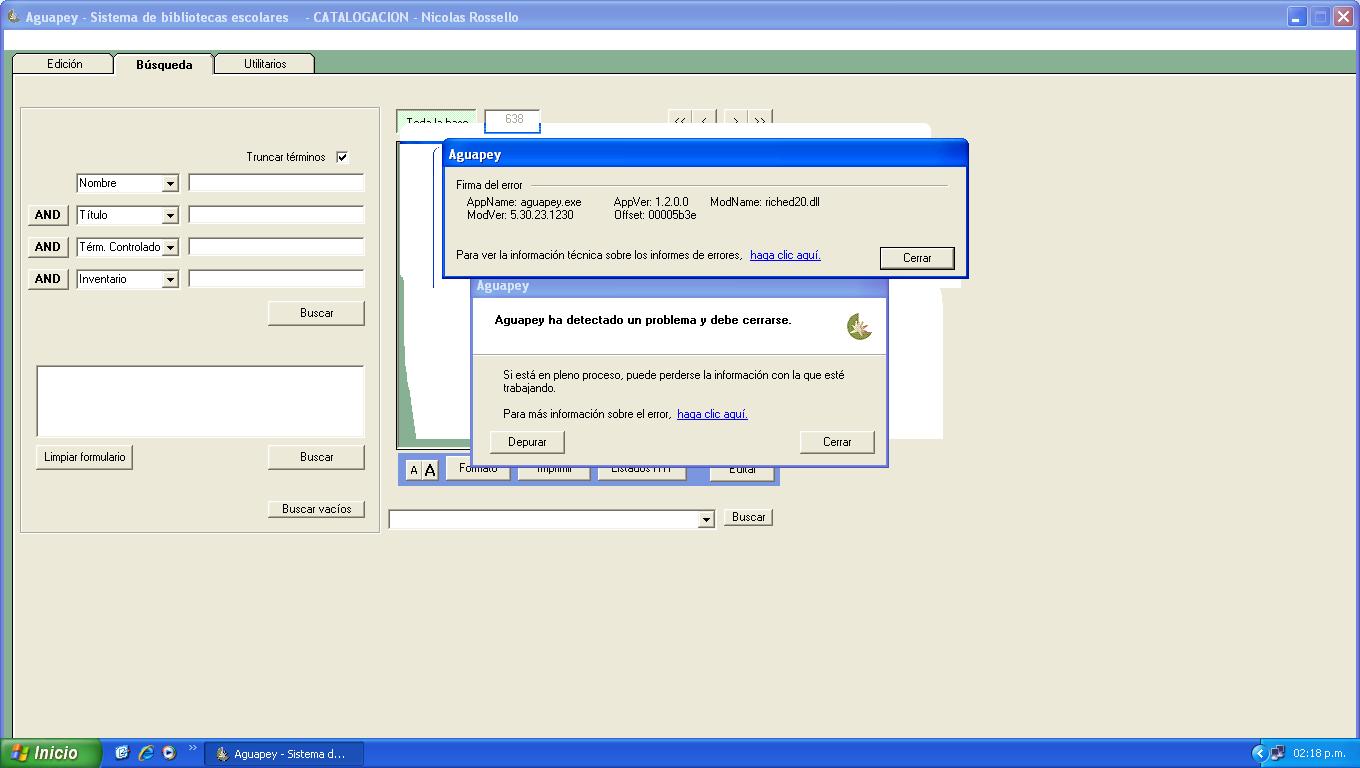
Task: Switch to the Edición tab
Action: coord(64,64)
